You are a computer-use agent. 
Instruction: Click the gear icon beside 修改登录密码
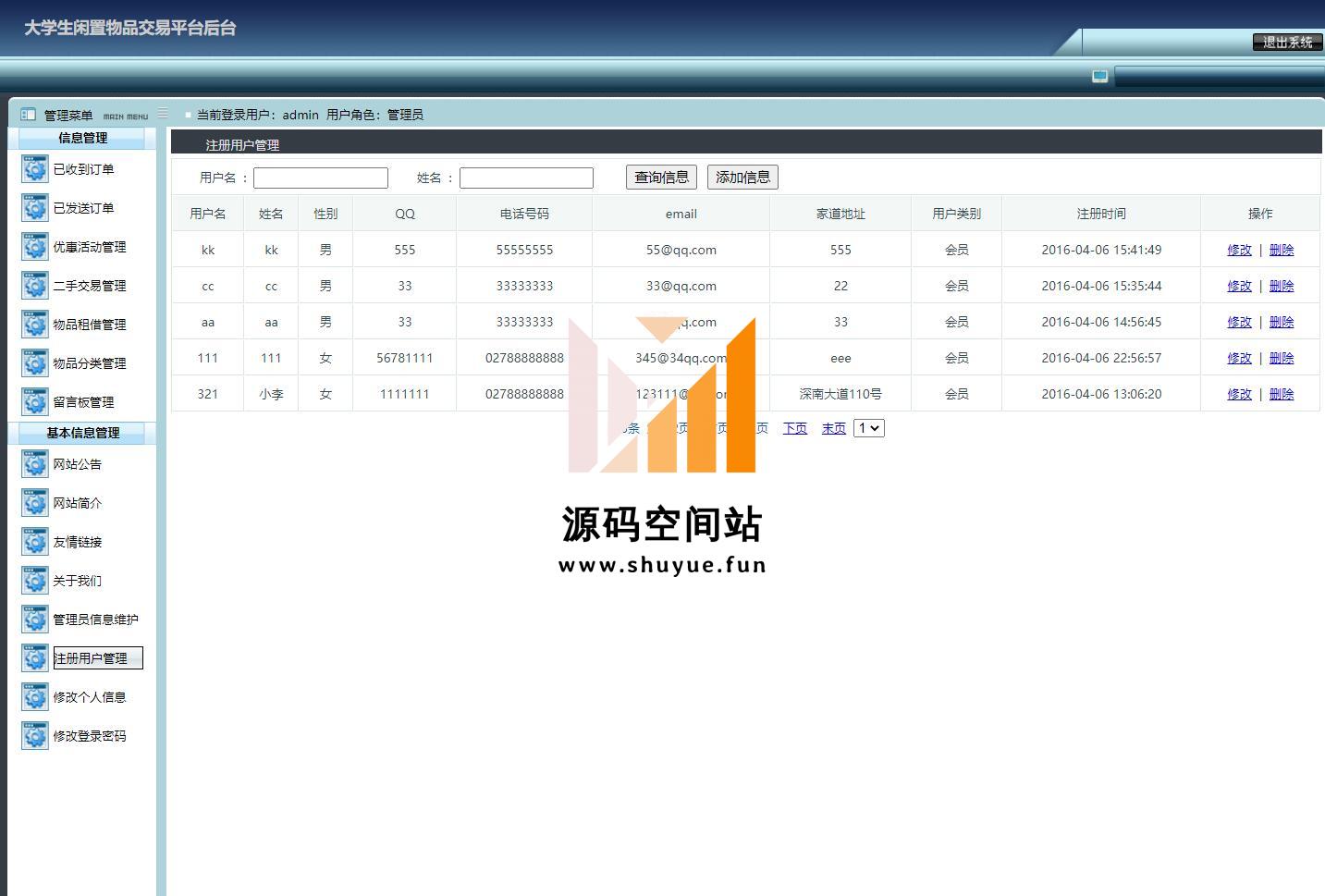[x=34, y=736]
